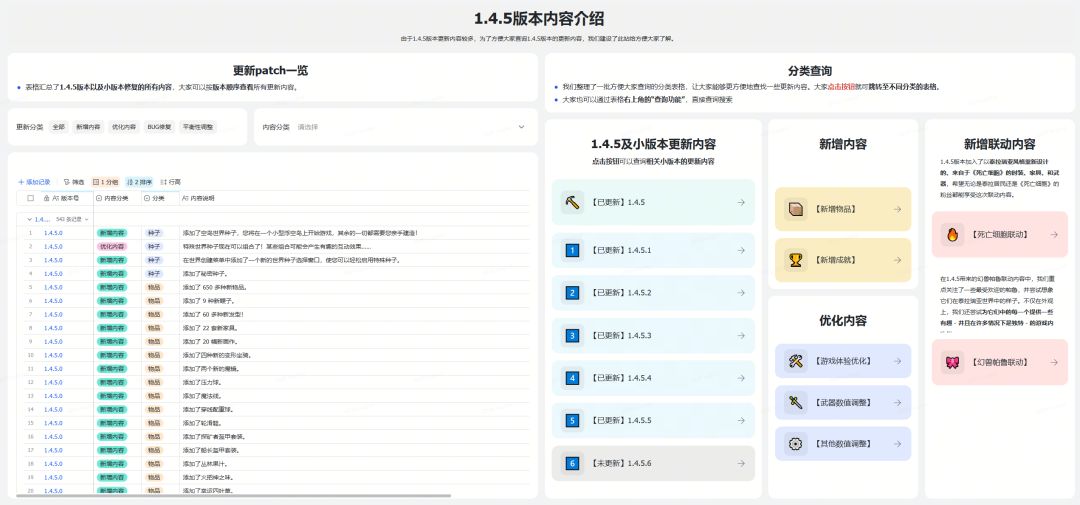Click arrow on 【已更新】1.4.5.1 card

(x=740, y=251)
